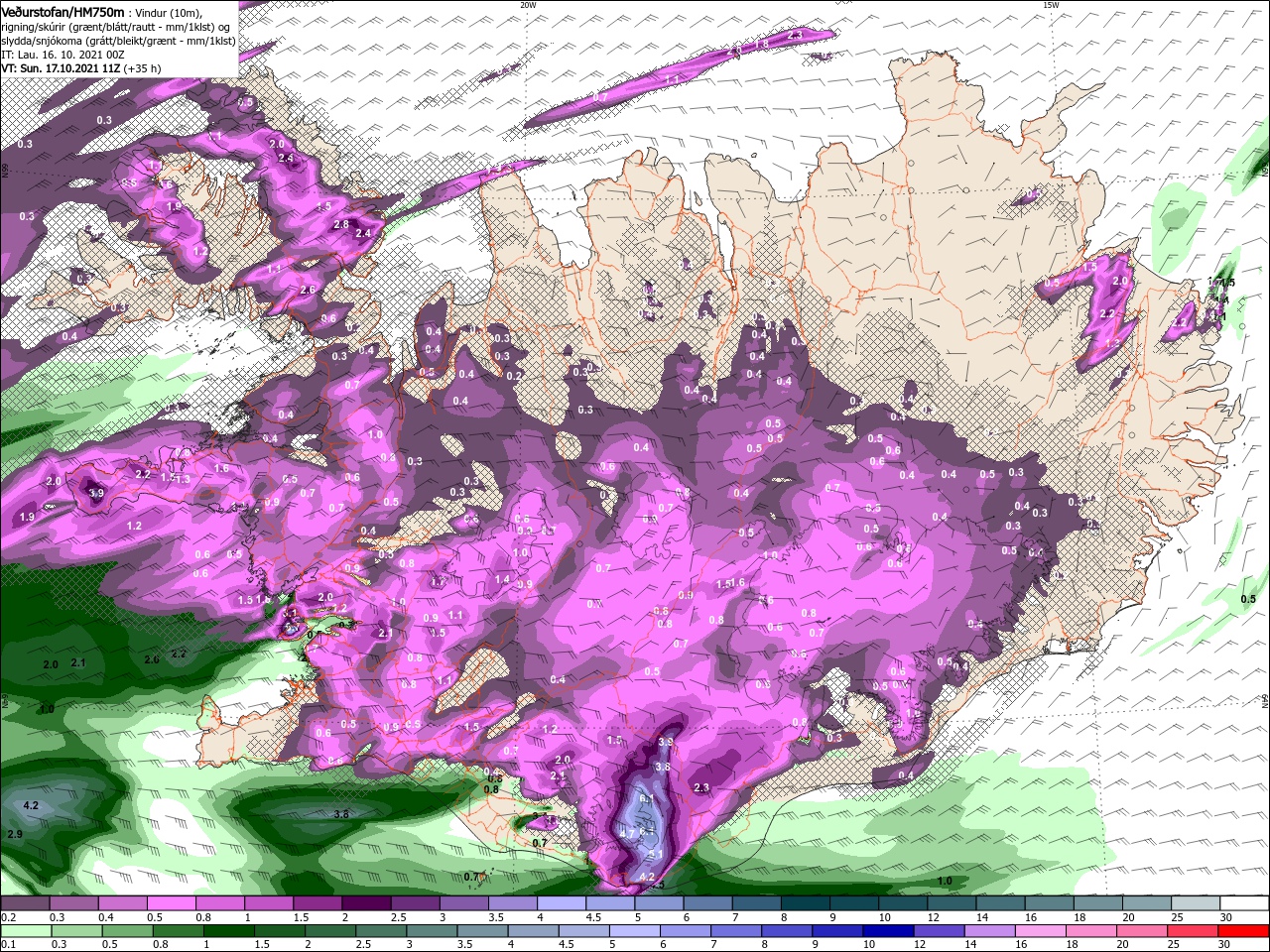Click the 'rigning/skúrir' legend description line

tap(114, 27)
